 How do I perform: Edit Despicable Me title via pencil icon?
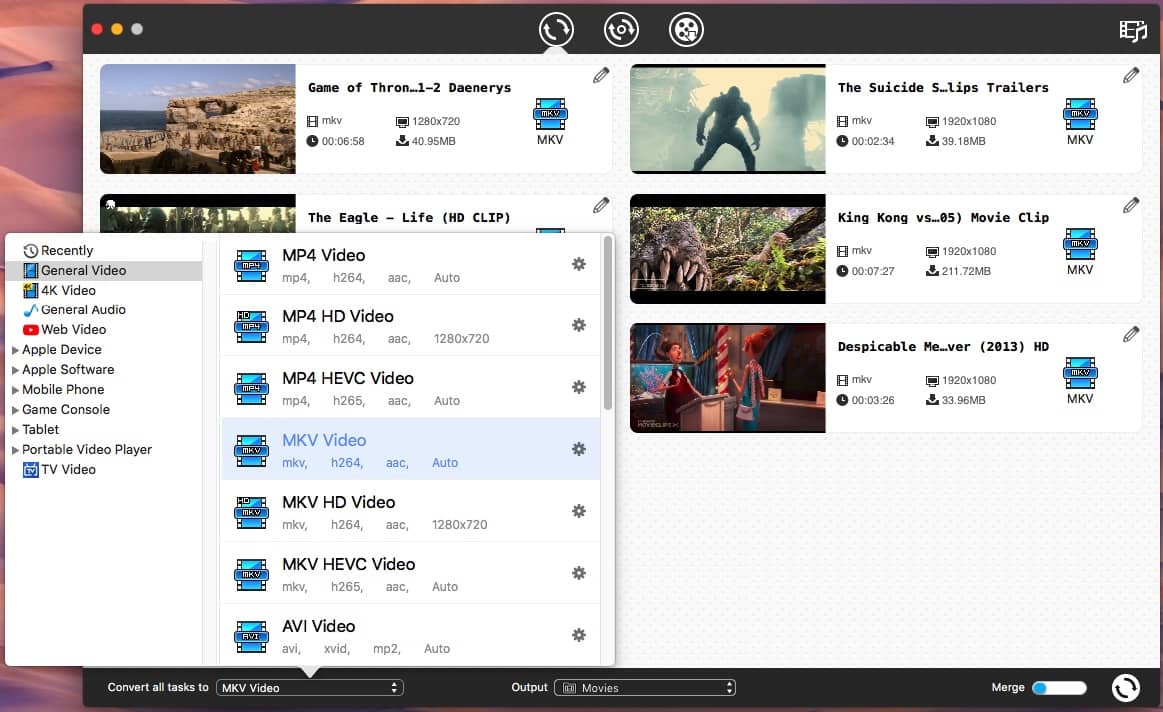point(1131,333)
